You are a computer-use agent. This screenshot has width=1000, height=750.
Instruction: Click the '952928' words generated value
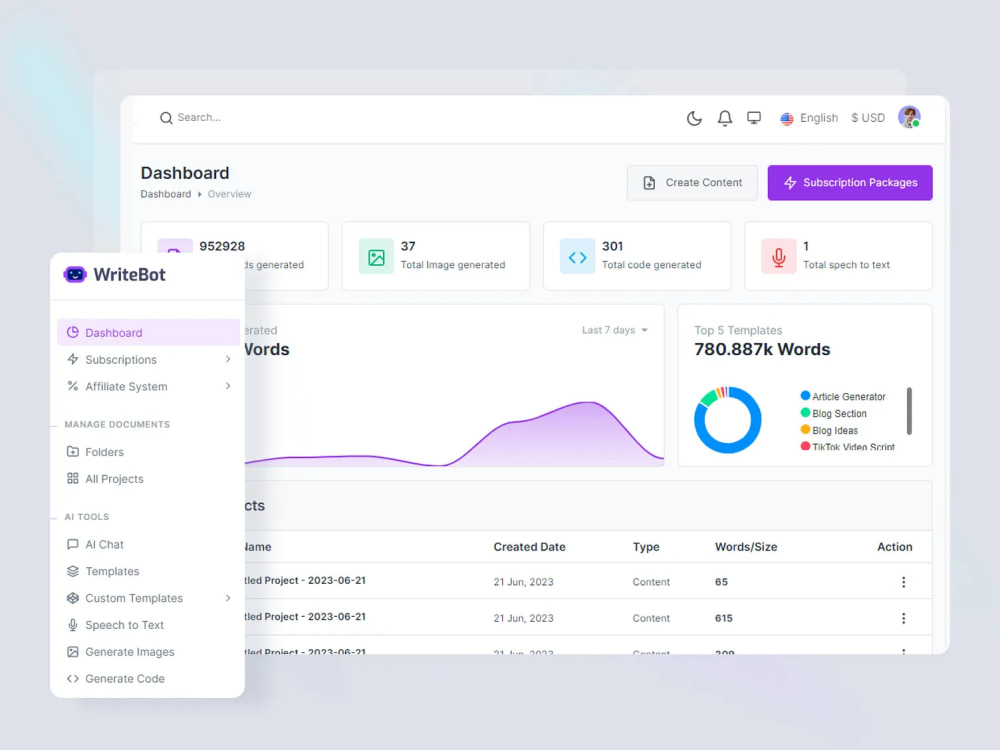[x=222, y=246]
